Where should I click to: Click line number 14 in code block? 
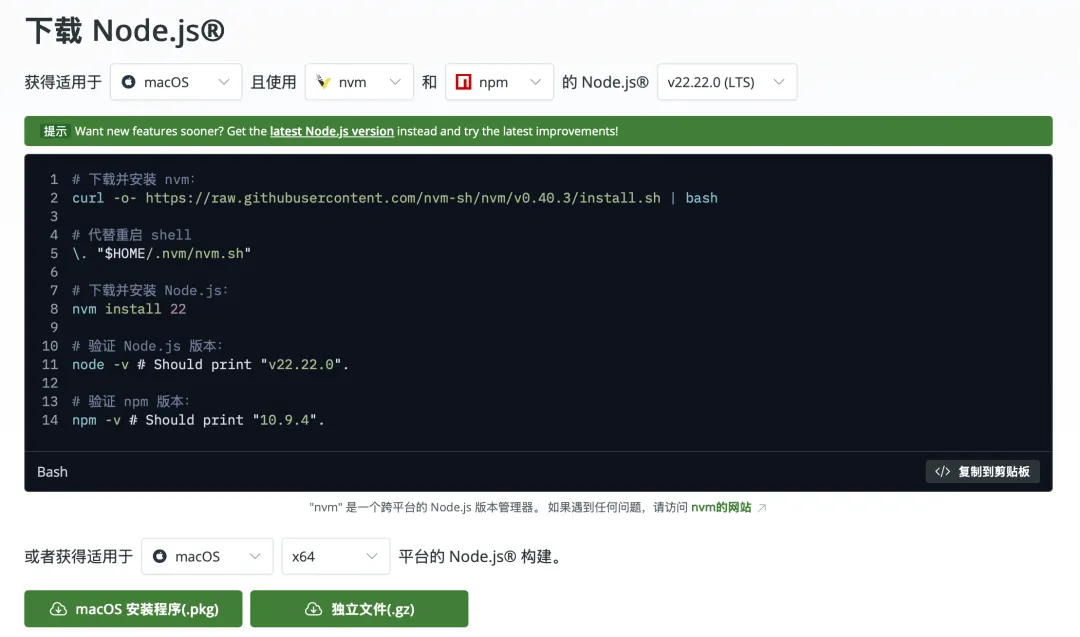50,420
